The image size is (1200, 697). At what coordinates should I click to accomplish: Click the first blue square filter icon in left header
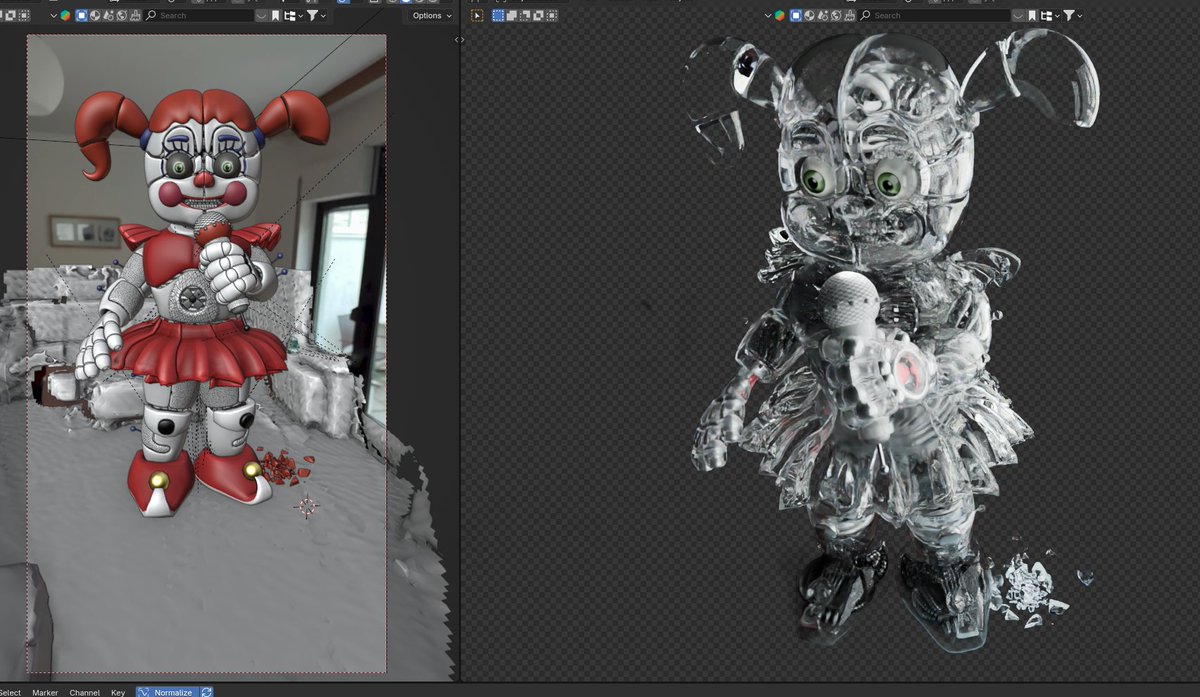coord(82,15)
